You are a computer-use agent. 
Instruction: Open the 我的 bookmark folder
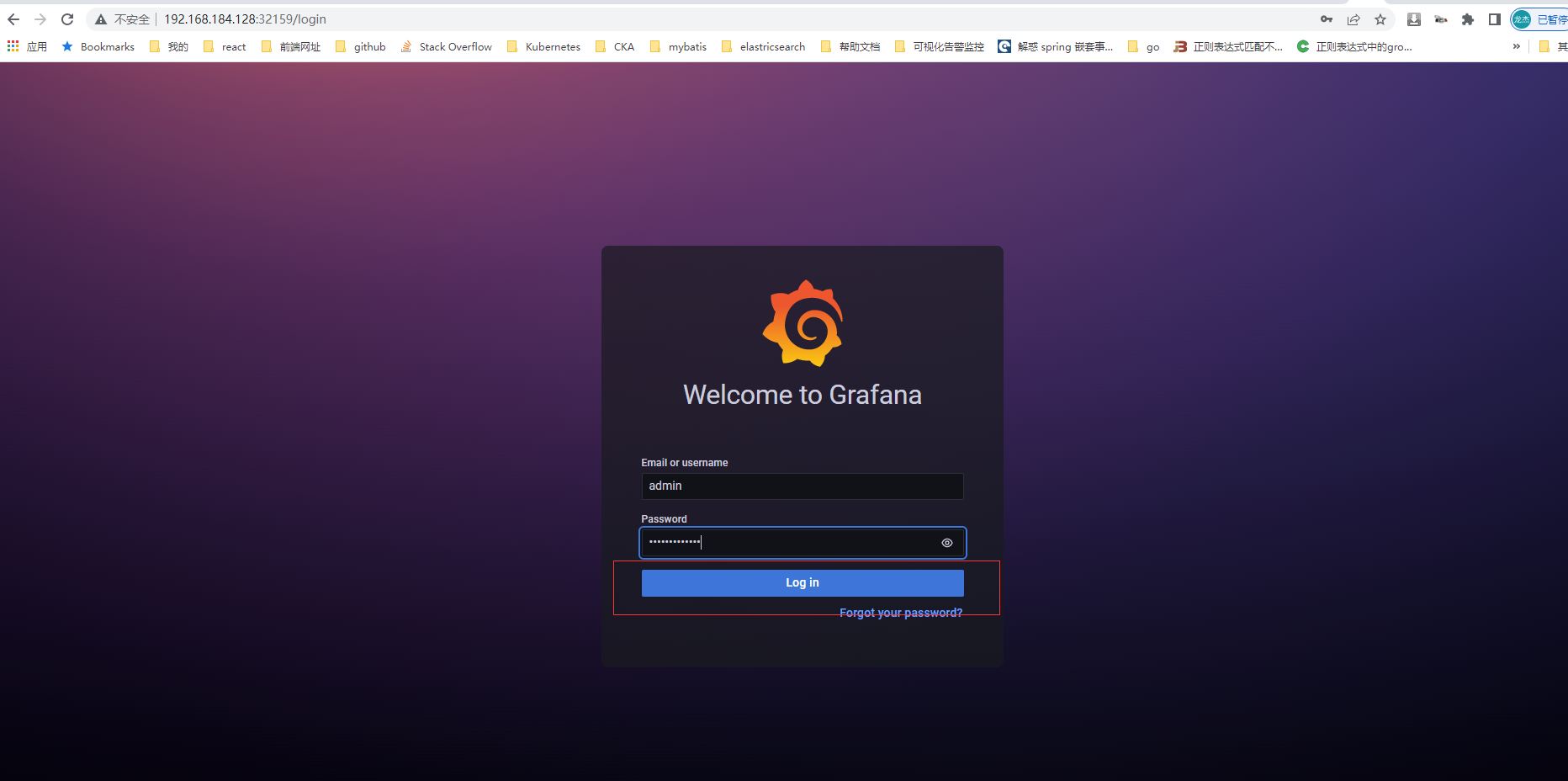[169, 46]
